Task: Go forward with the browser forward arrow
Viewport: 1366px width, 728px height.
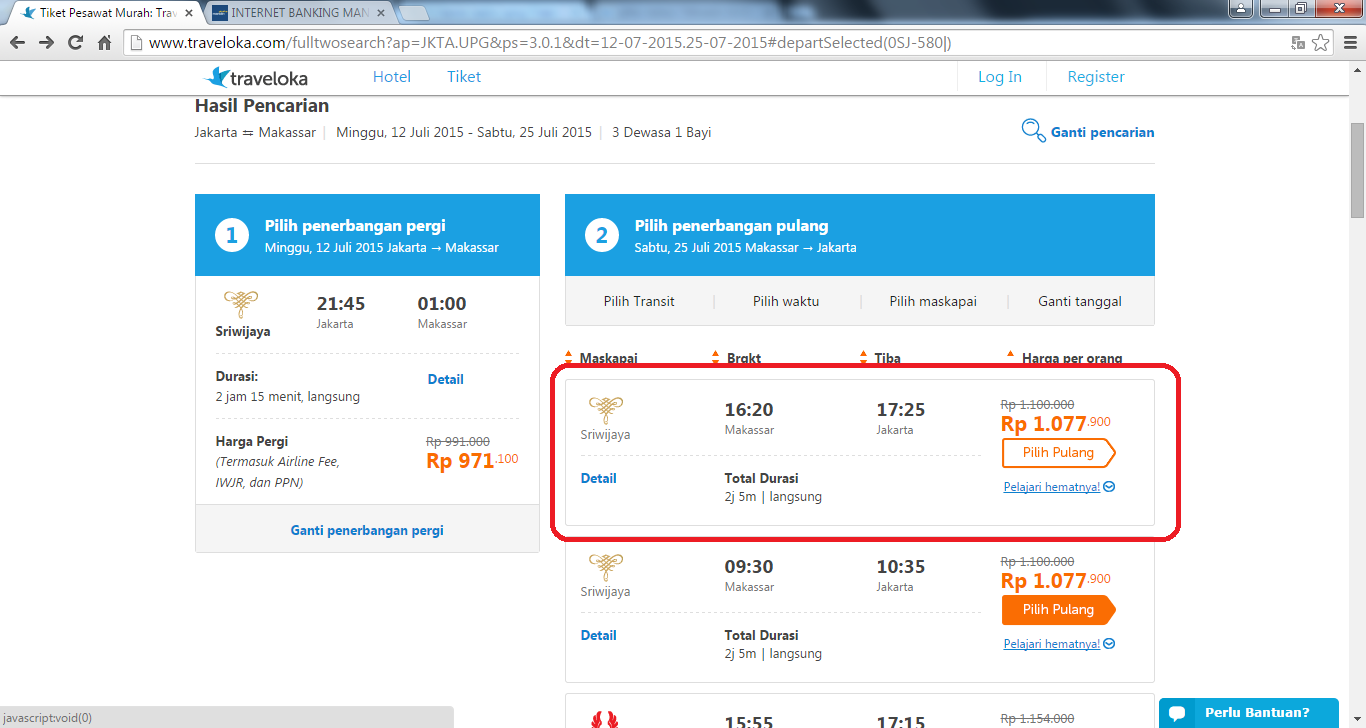Action: [46, 43]
